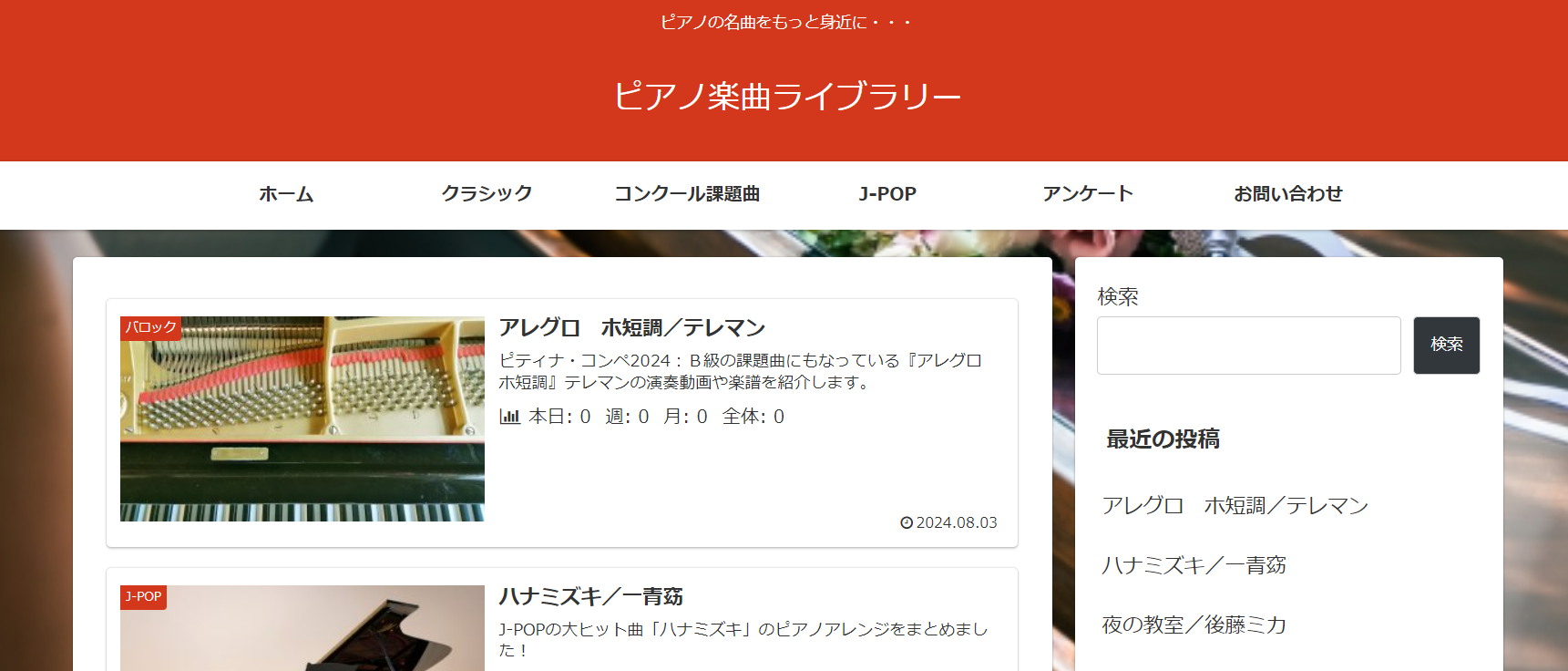Select J-POP in the navigation bar
This screenshot has height=671, width=1568.
point(887,194)
